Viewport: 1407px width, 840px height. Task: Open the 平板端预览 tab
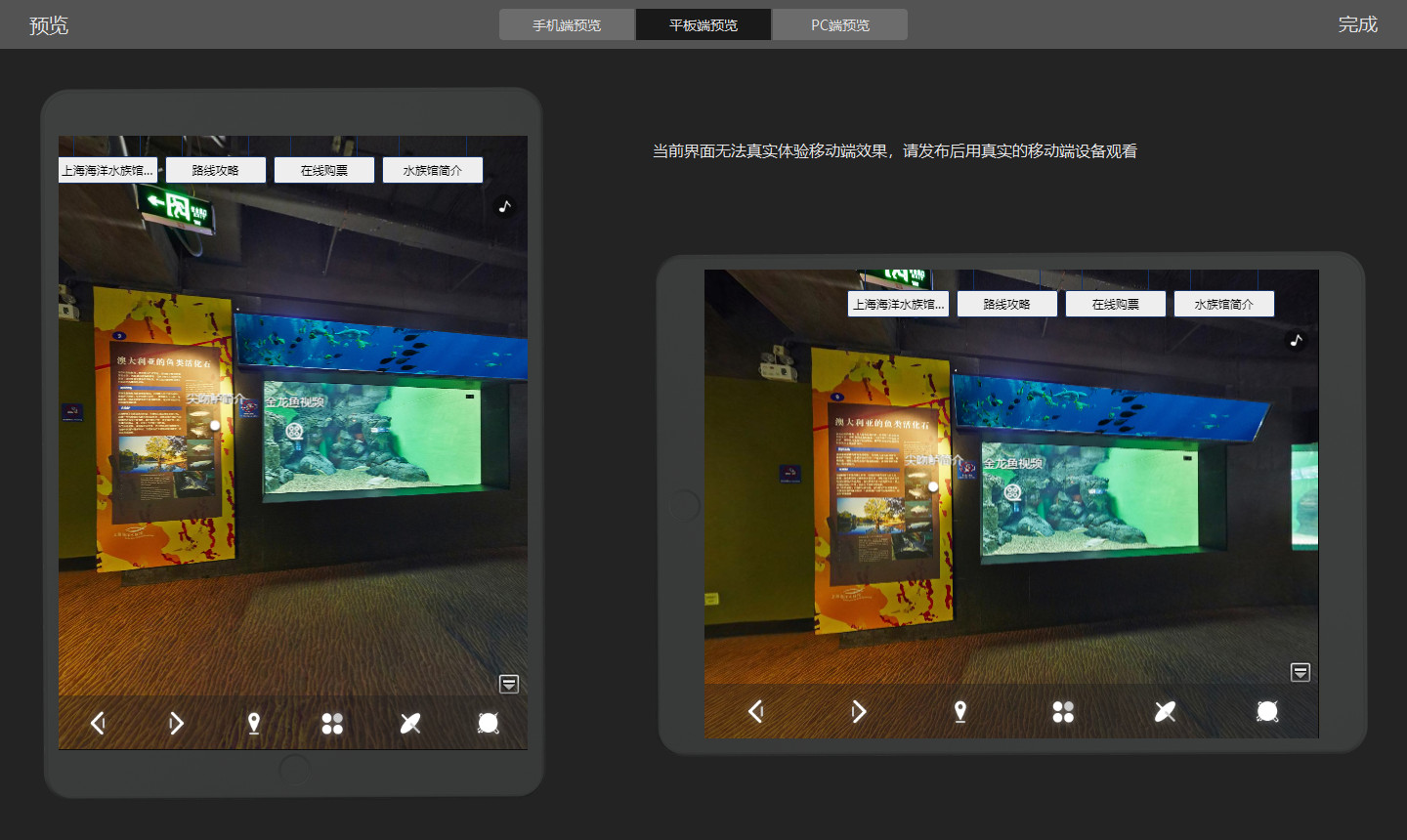[x=703, y=24]
